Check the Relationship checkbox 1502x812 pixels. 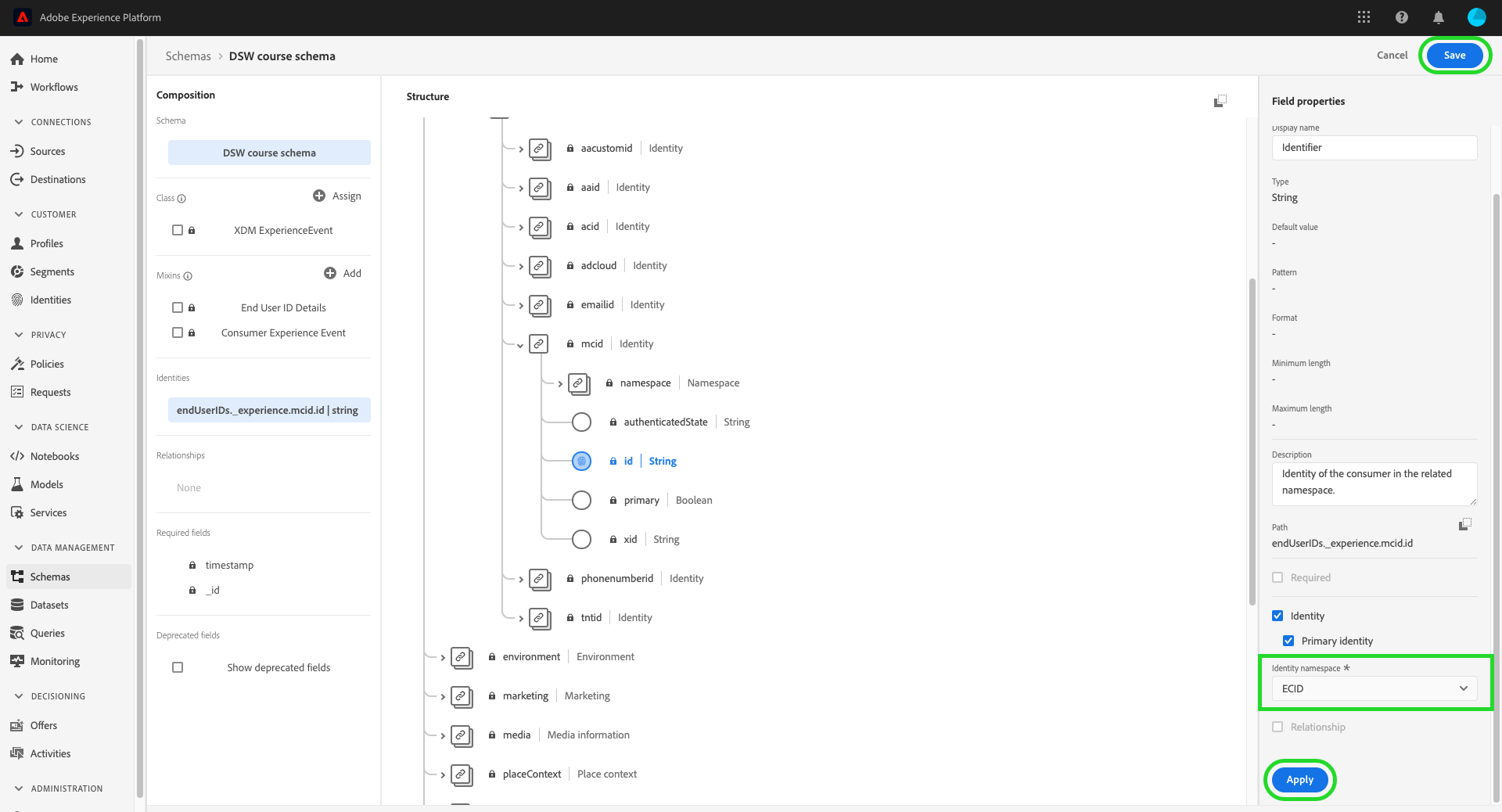tap(1277, 727)
